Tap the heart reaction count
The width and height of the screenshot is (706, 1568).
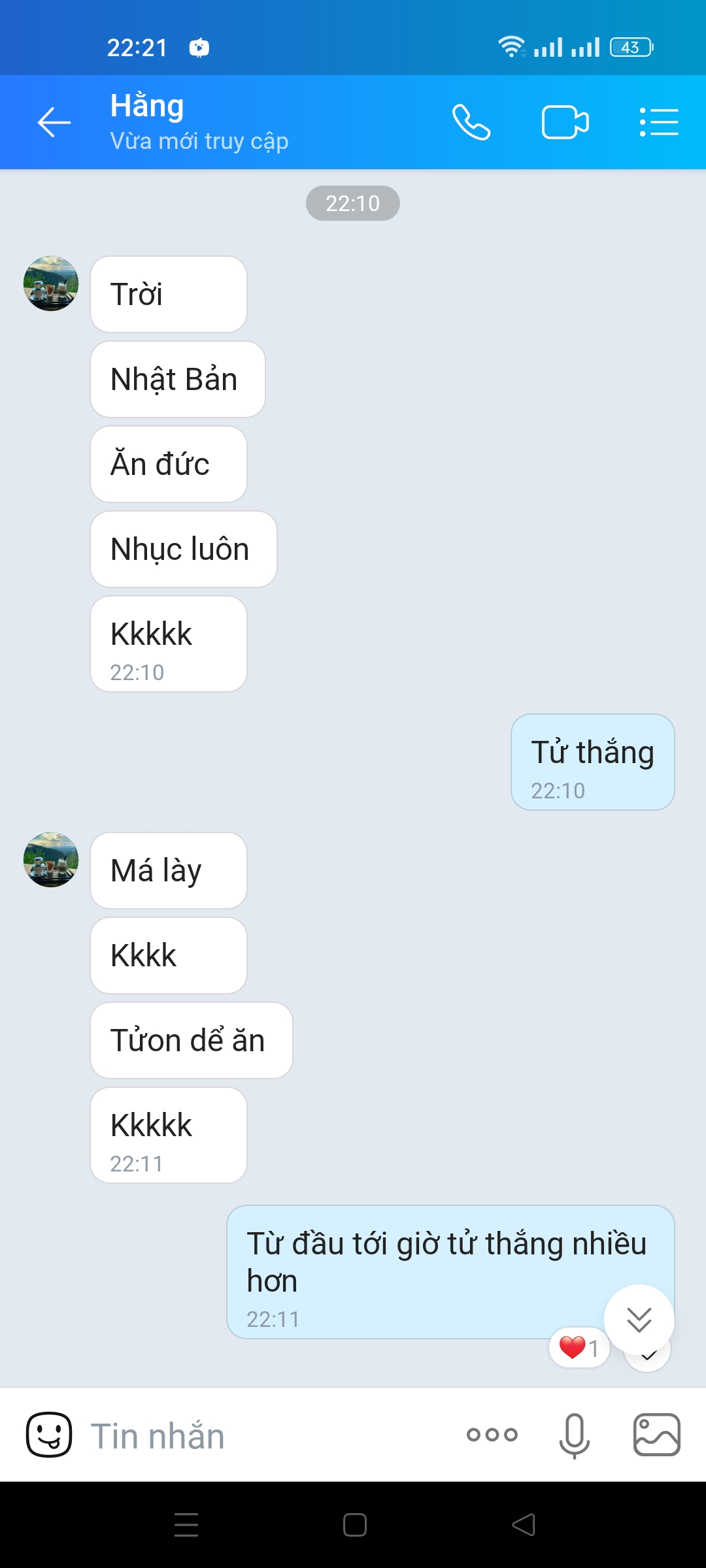(x=579, y=1347)
